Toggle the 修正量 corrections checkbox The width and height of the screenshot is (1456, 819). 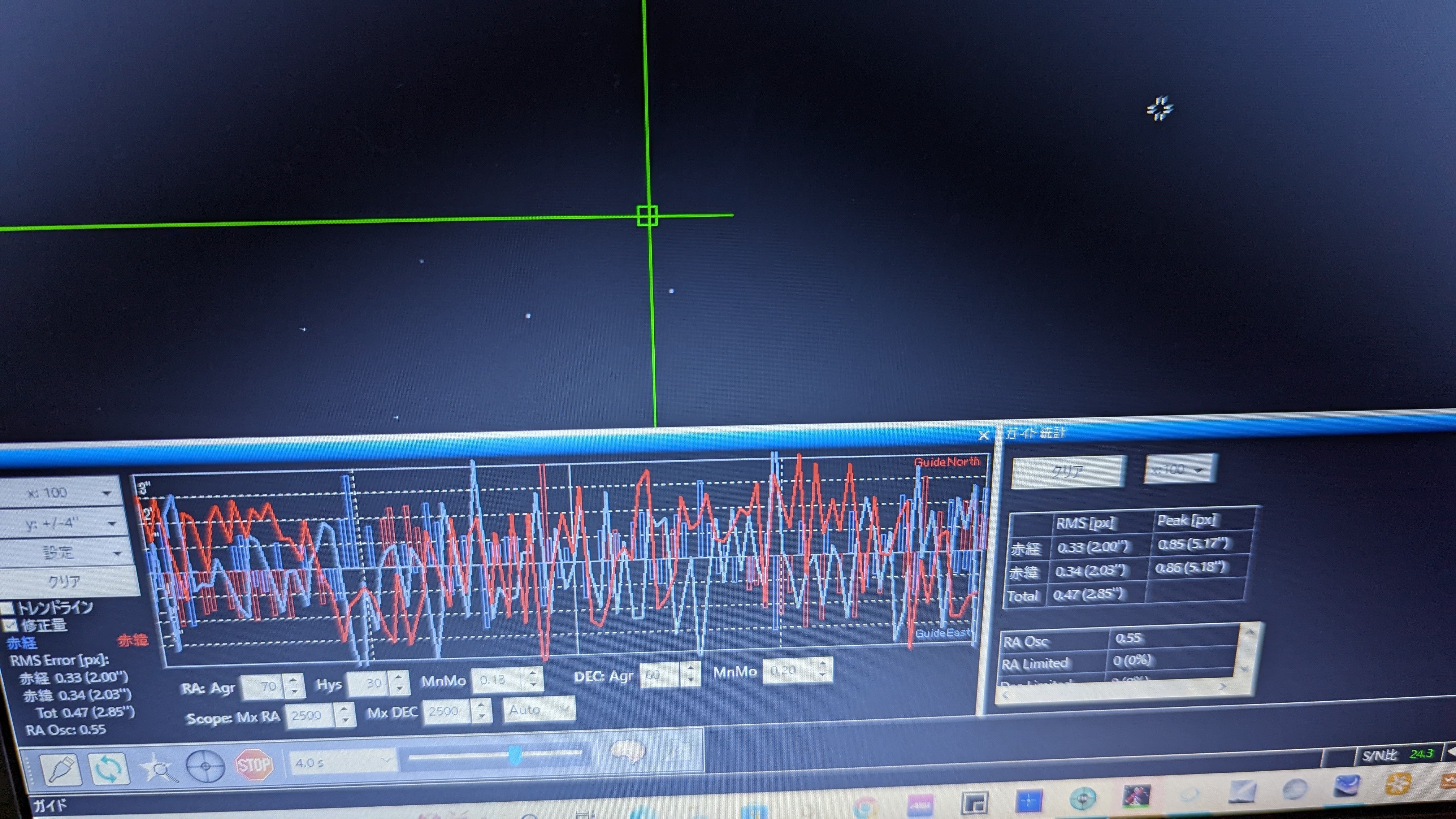(x=10, y=625)
